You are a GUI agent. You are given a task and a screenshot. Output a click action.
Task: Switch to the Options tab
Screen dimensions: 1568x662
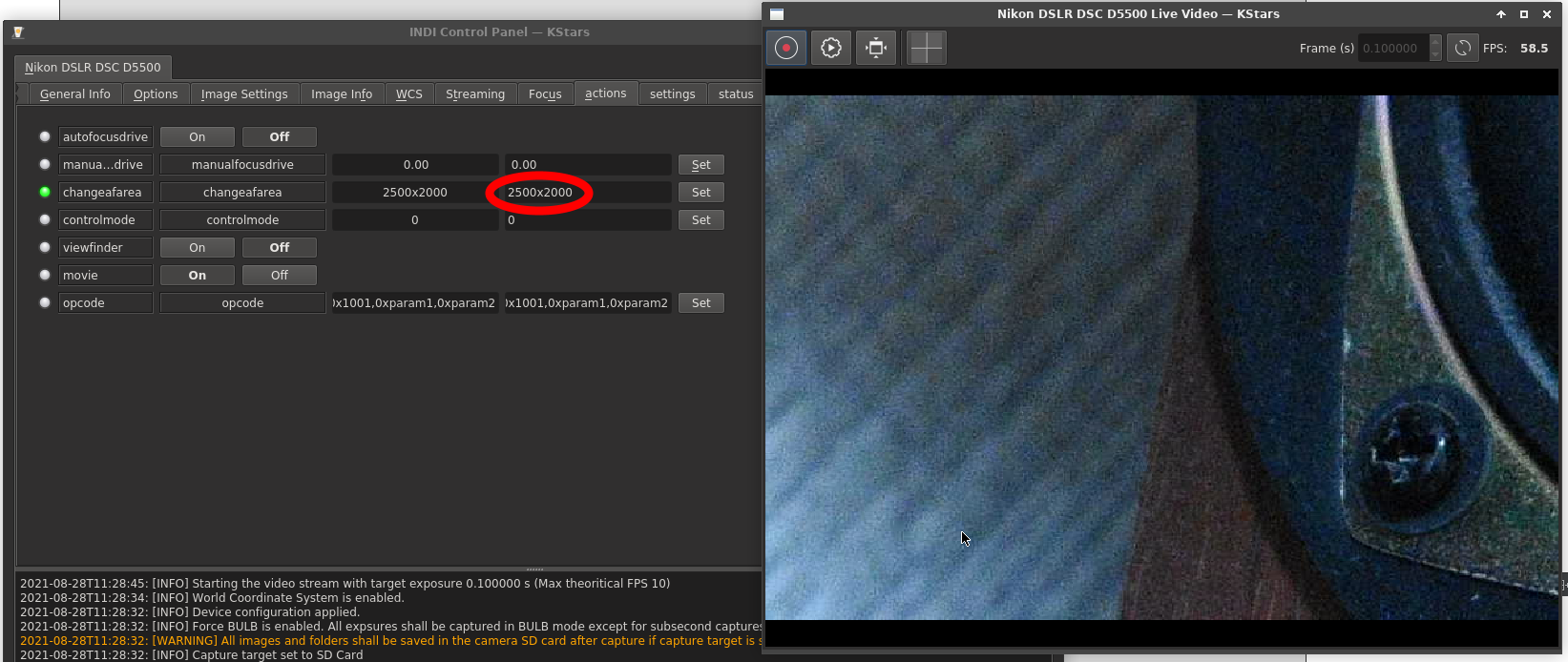156,94
